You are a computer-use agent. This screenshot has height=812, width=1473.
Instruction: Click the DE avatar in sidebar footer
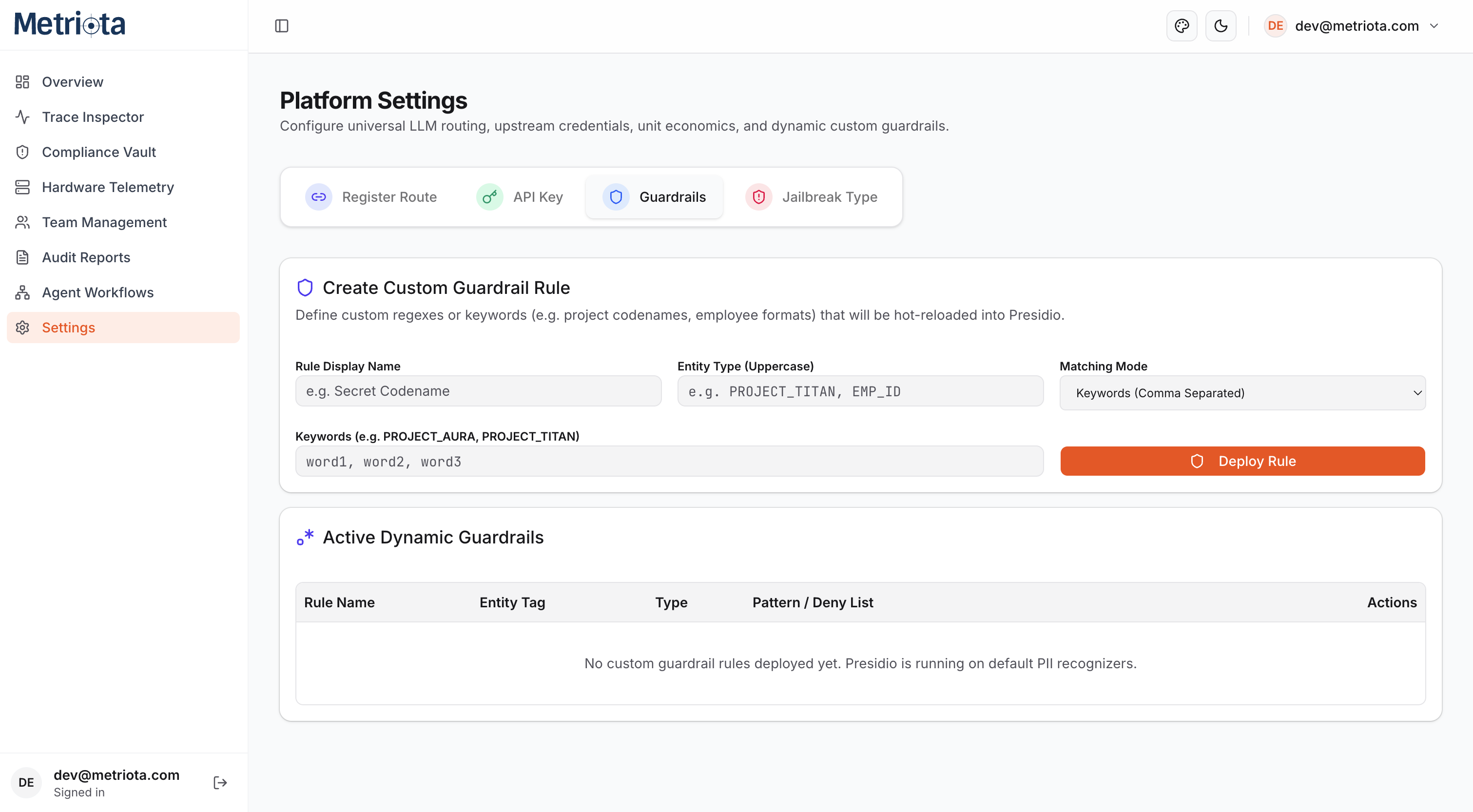(26, 783)
